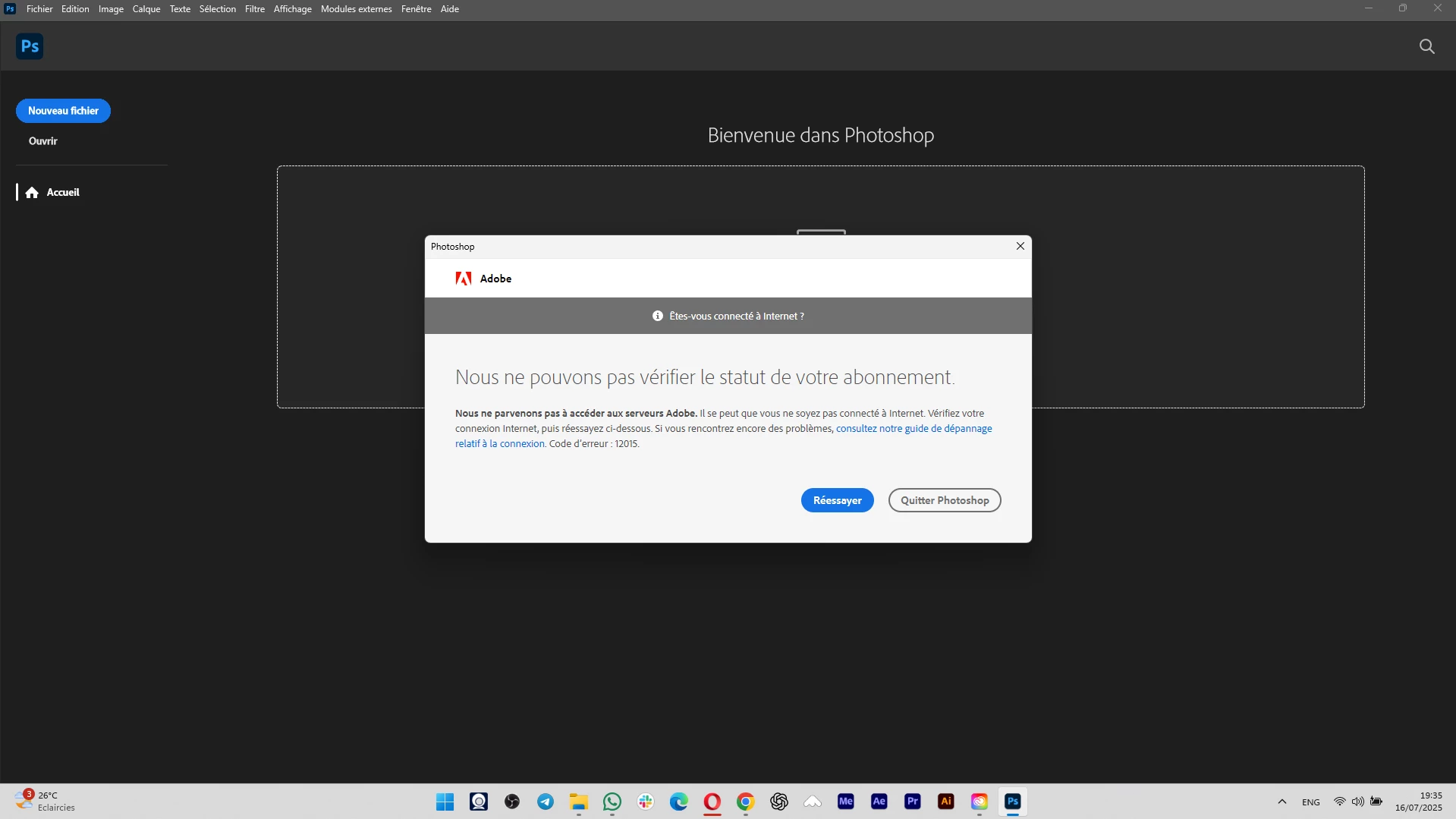Open Windows Start menu
This screenshot has width=1456, height=819.
tap(445, 802)
